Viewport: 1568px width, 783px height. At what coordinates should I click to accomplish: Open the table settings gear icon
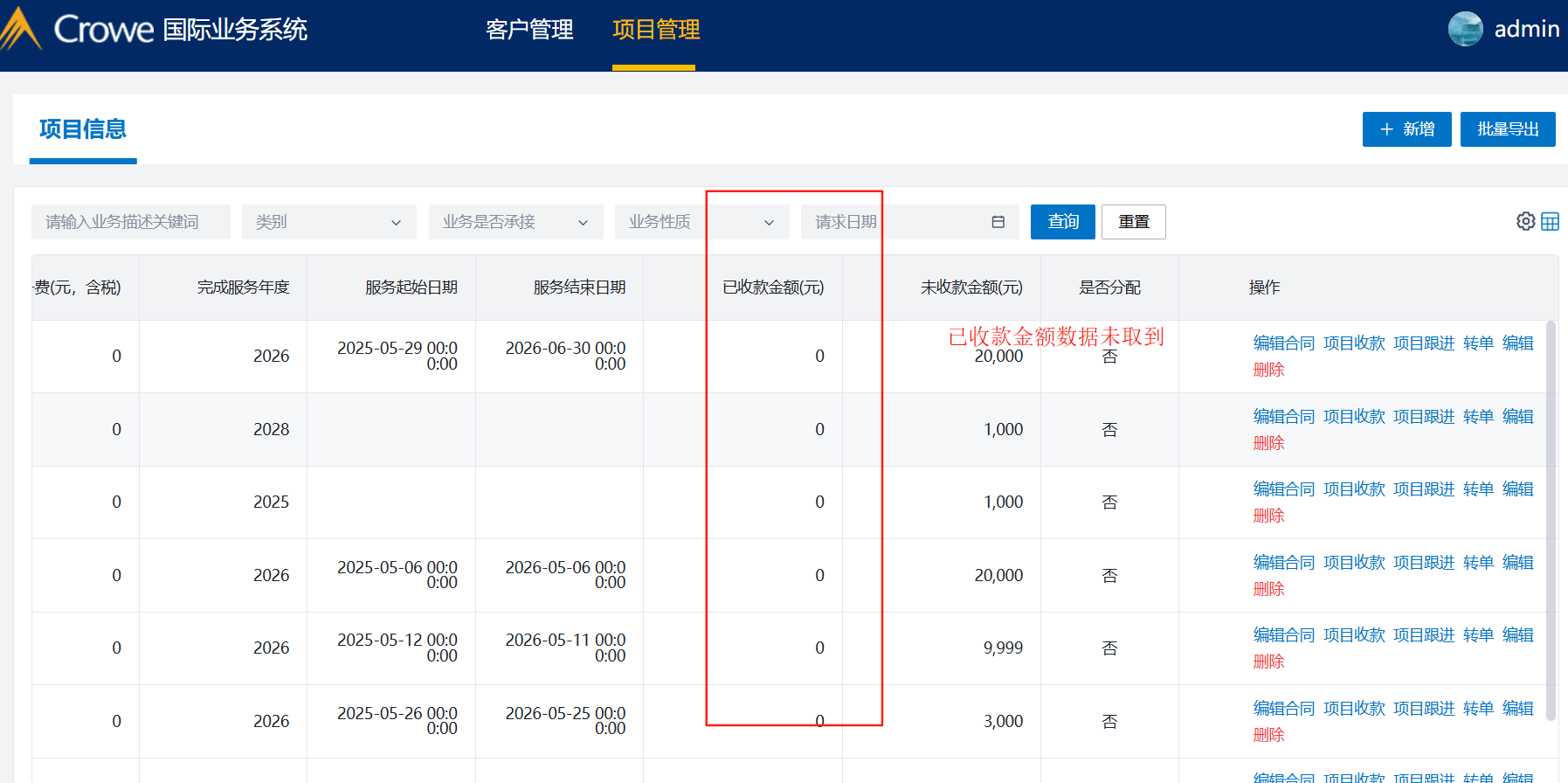[x=1525, y=221]
